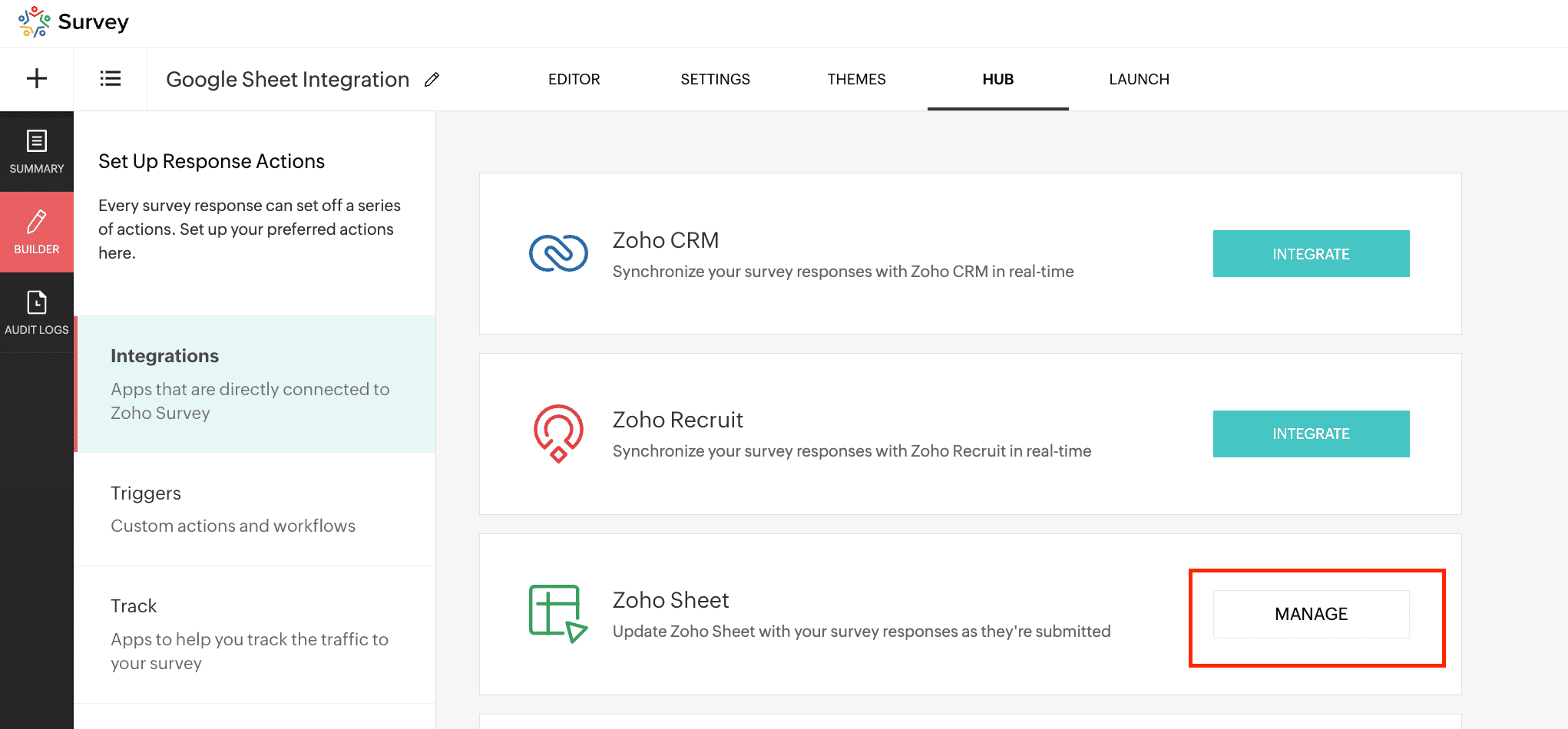Select the Hub tab
The width and height of the screenshot is (1568, 729).
point(998,79)
